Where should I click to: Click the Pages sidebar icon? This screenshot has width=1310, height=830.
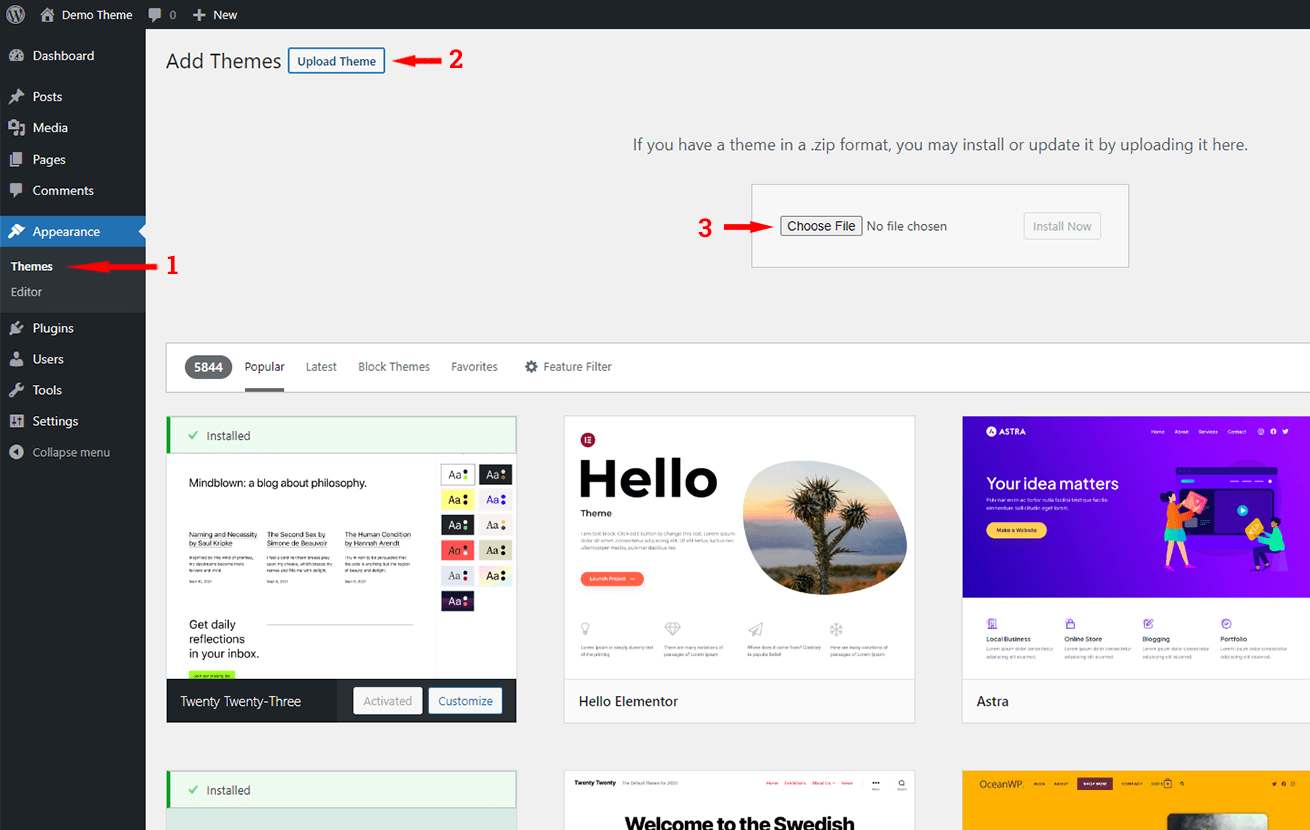(17, 159)
